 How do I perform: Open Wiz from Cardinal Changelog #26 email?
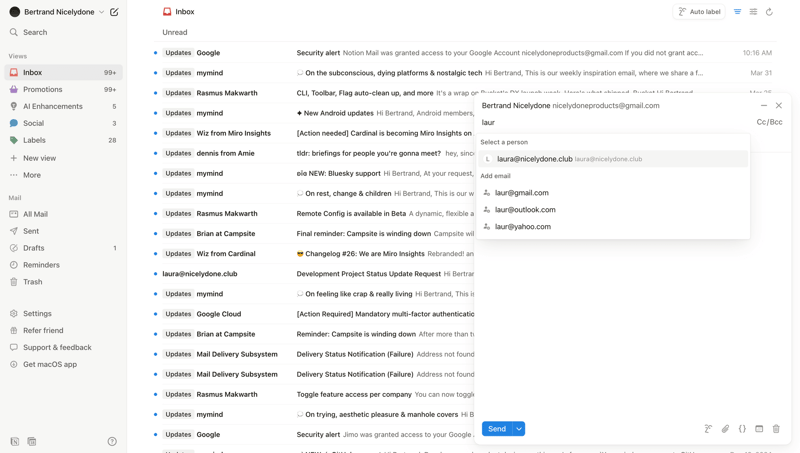(313, 254)
